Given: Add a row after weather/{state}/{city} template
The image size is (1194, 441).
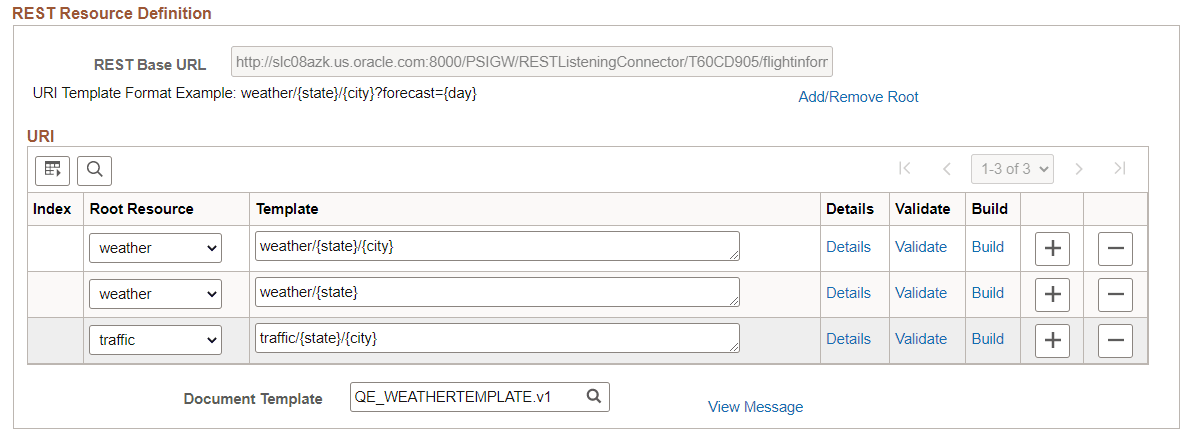Looking at the screenshot, I should [1052, 248].
